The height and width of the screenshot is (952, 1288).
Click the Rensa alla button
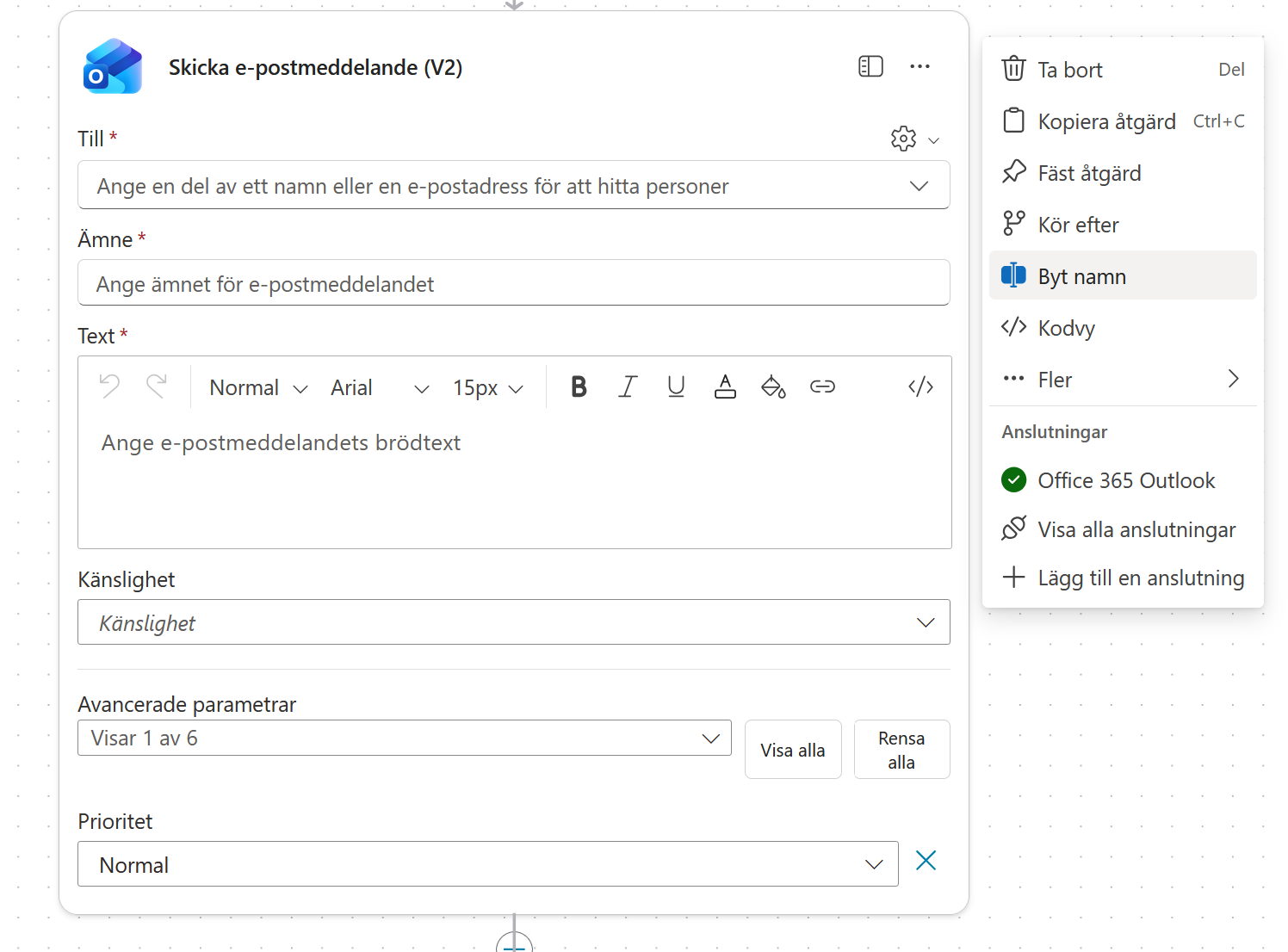coord(901,750)
